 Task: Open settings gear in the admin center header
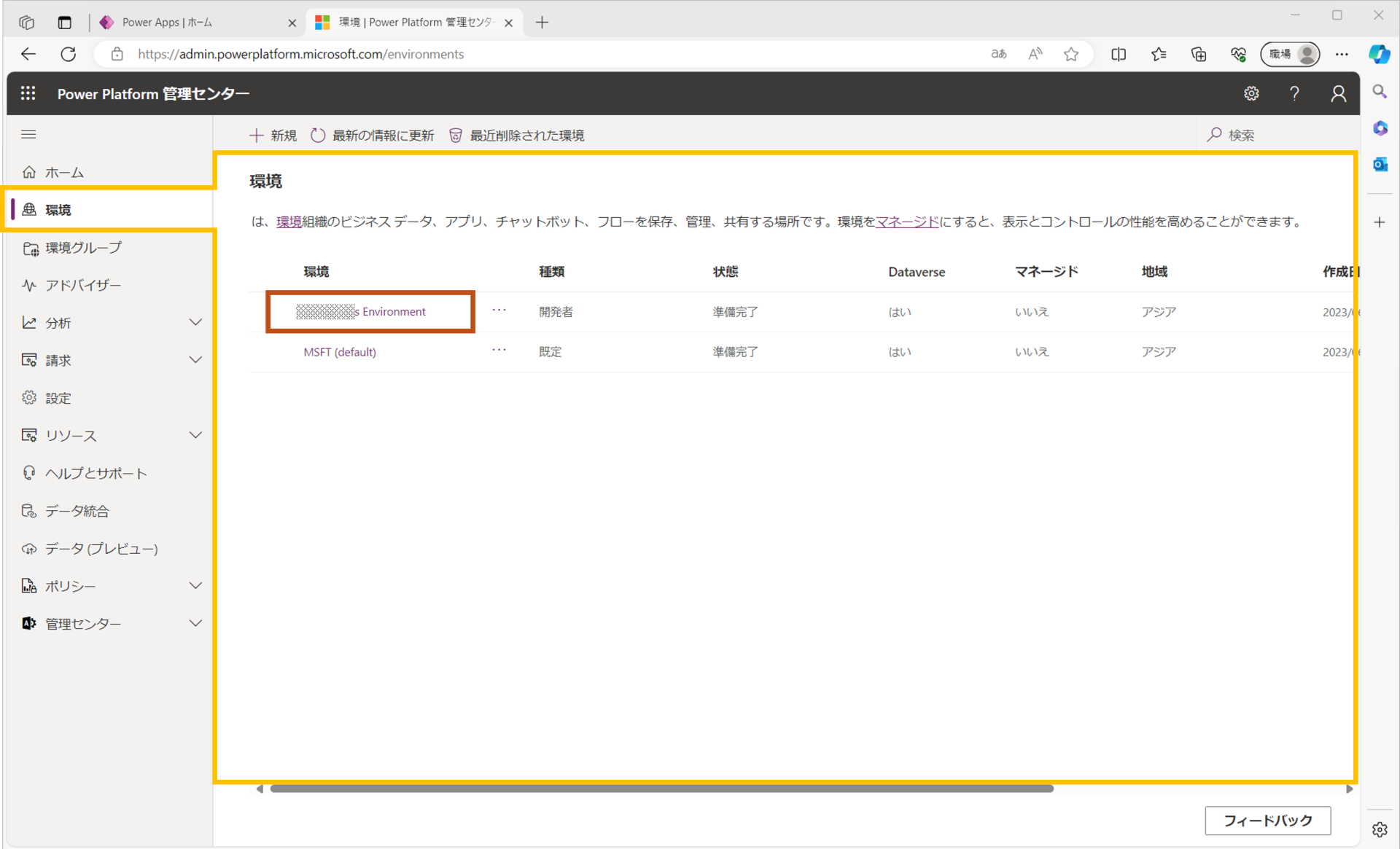1251,93
